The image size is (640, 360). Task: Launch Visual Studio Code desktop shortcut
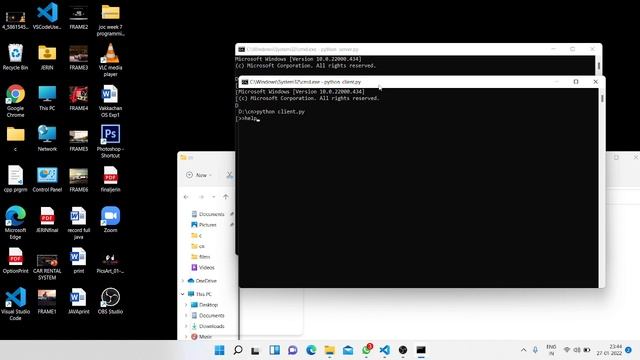(15, 304)
